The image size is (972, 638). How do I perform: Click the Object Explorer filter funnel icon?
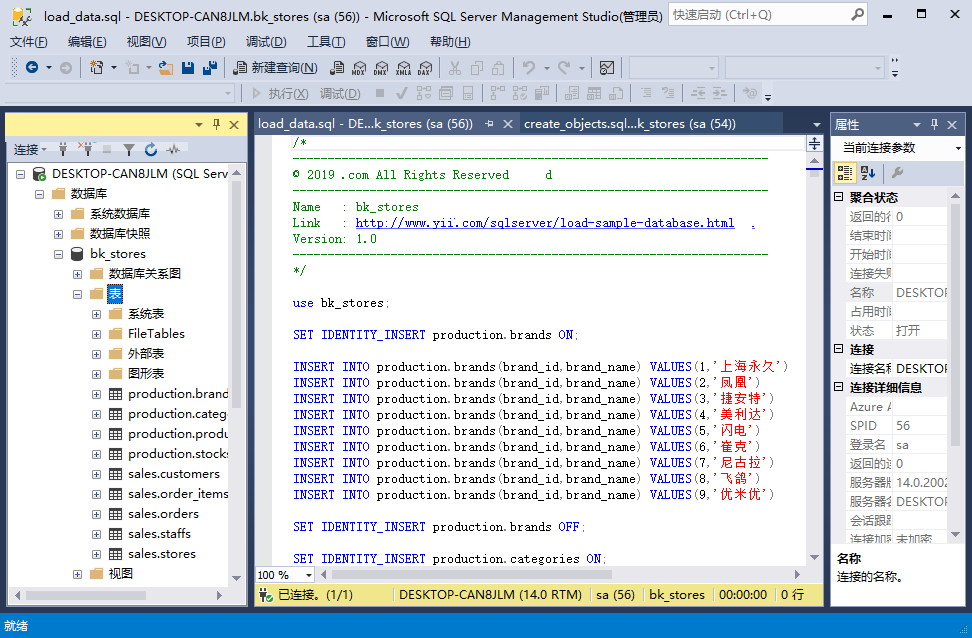click(129, 149)
